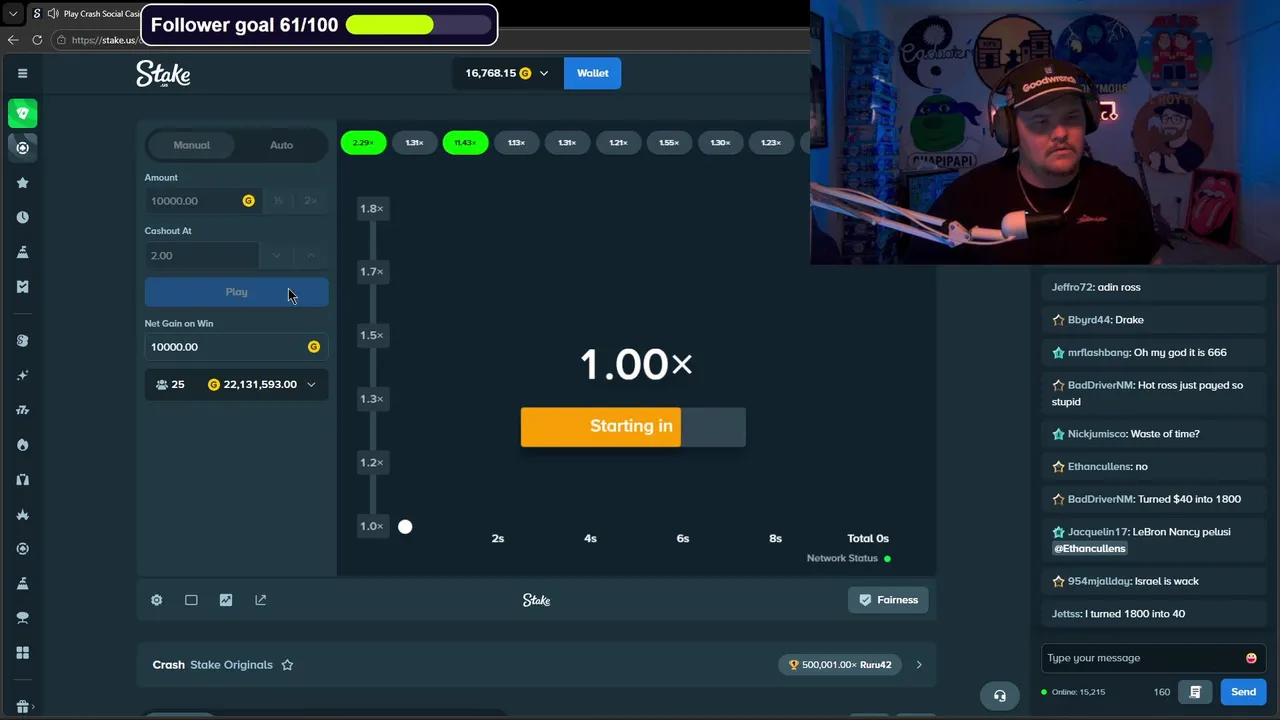Click the Cashout At input field
The width and height of the screenshot is (1280, 720).
tap(202, 256)
